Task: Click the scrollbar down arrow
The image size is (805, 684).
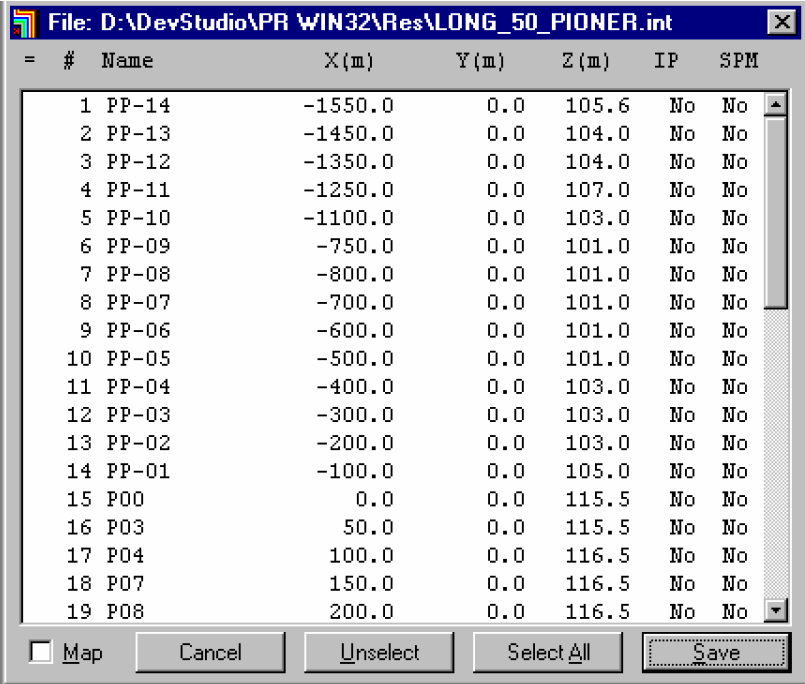Action: pyautogui.click(x=775, y=610)
